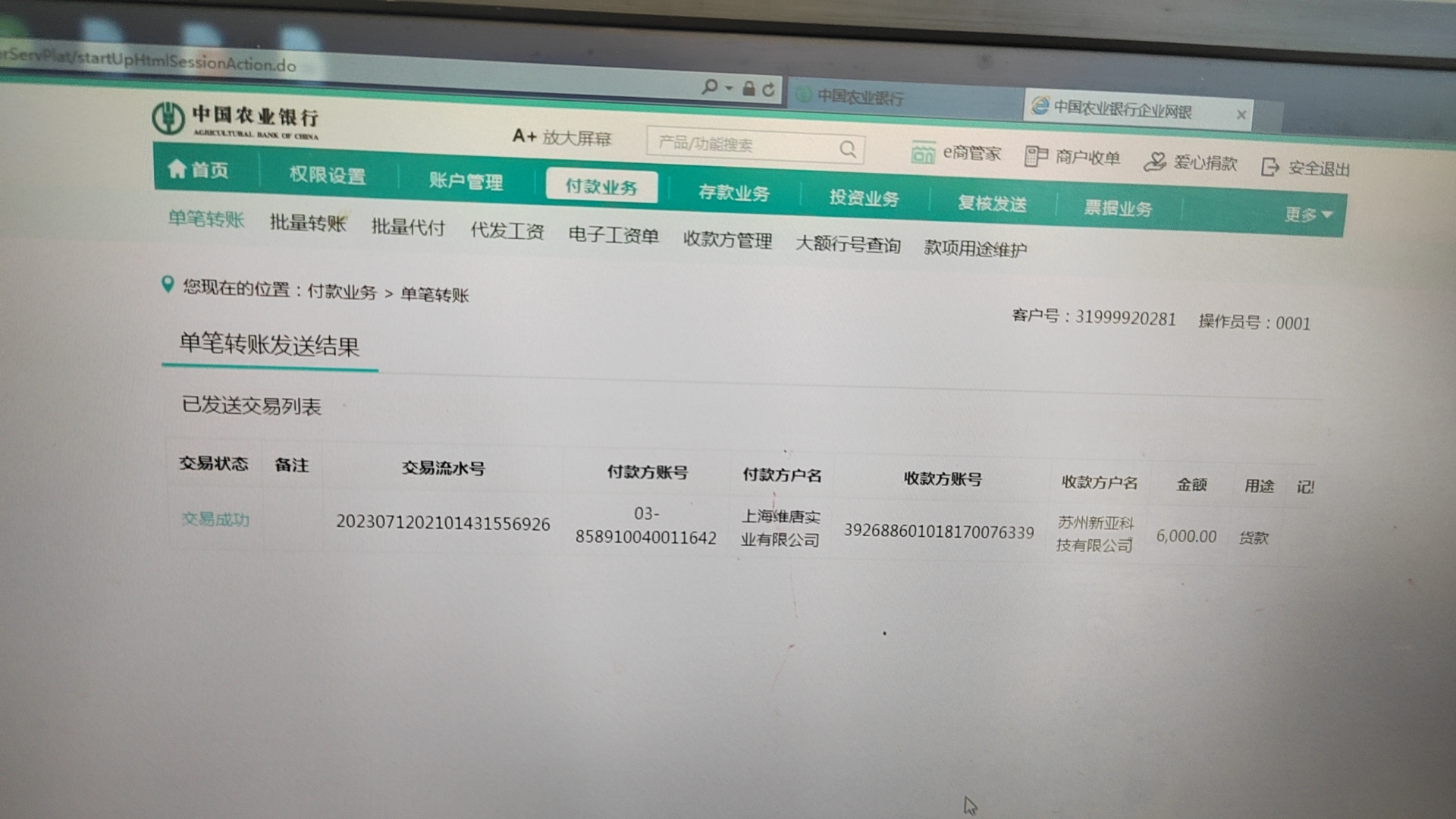Click the search magnifier icon in the product search box

pyautogui.click(x=848, y=149)
